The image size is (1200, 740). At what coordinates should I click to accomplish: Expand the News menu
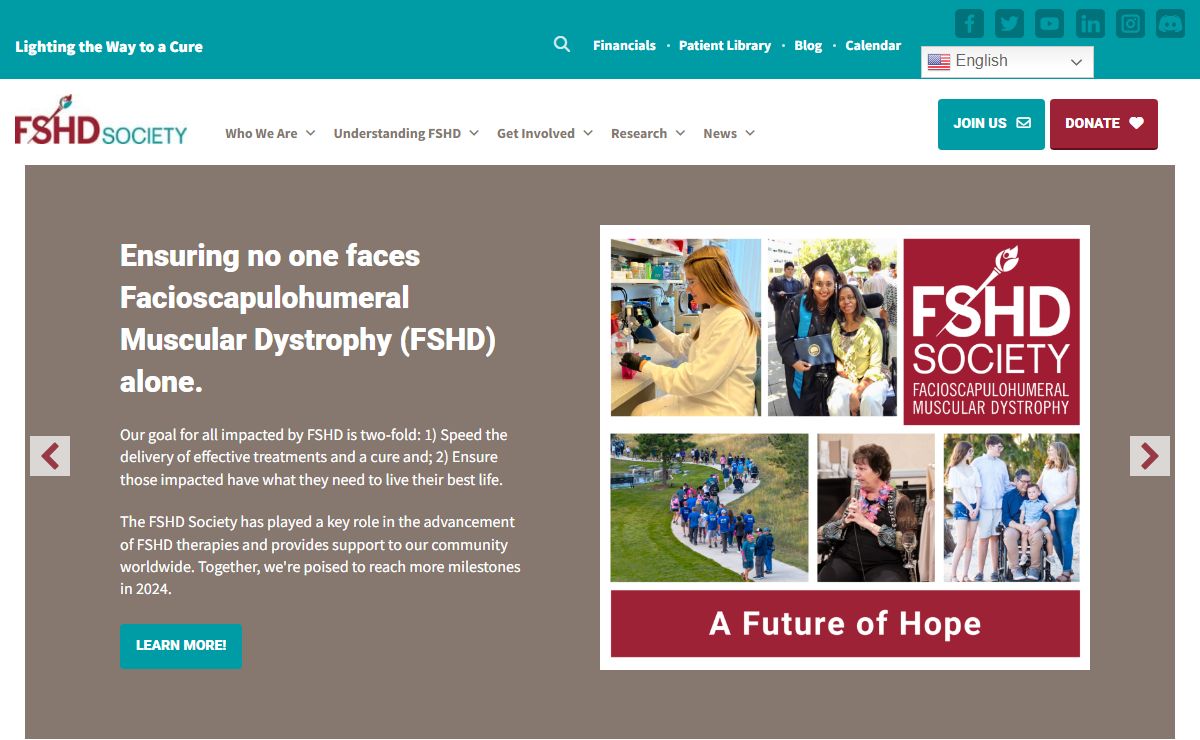tap(729, 133)
